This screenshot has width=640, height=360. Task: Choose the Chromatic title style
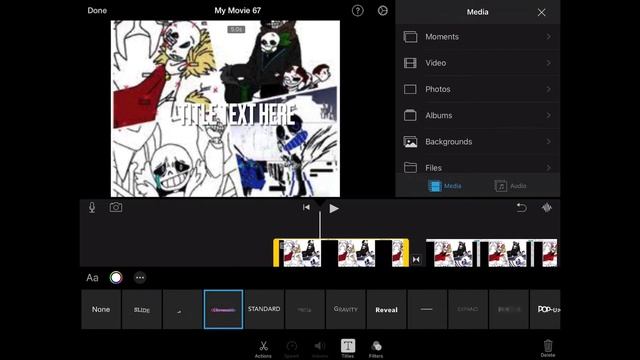pyautogui.click(x=223, y=309)
